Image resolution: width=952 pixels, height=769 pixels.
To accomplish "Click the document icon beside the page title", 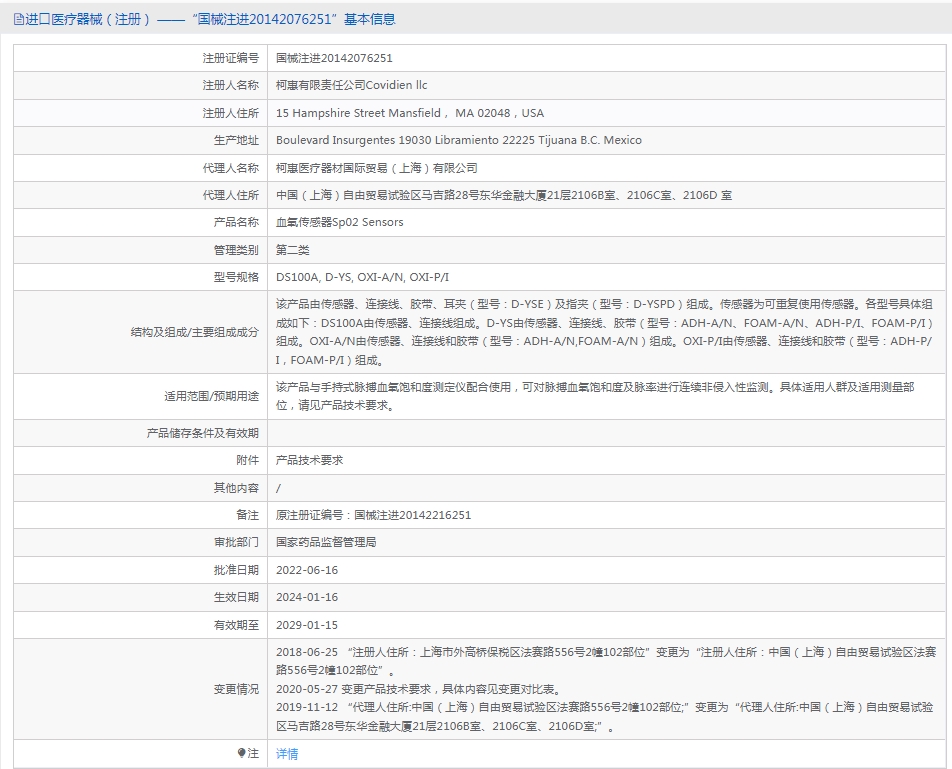I will click(19, 19).
